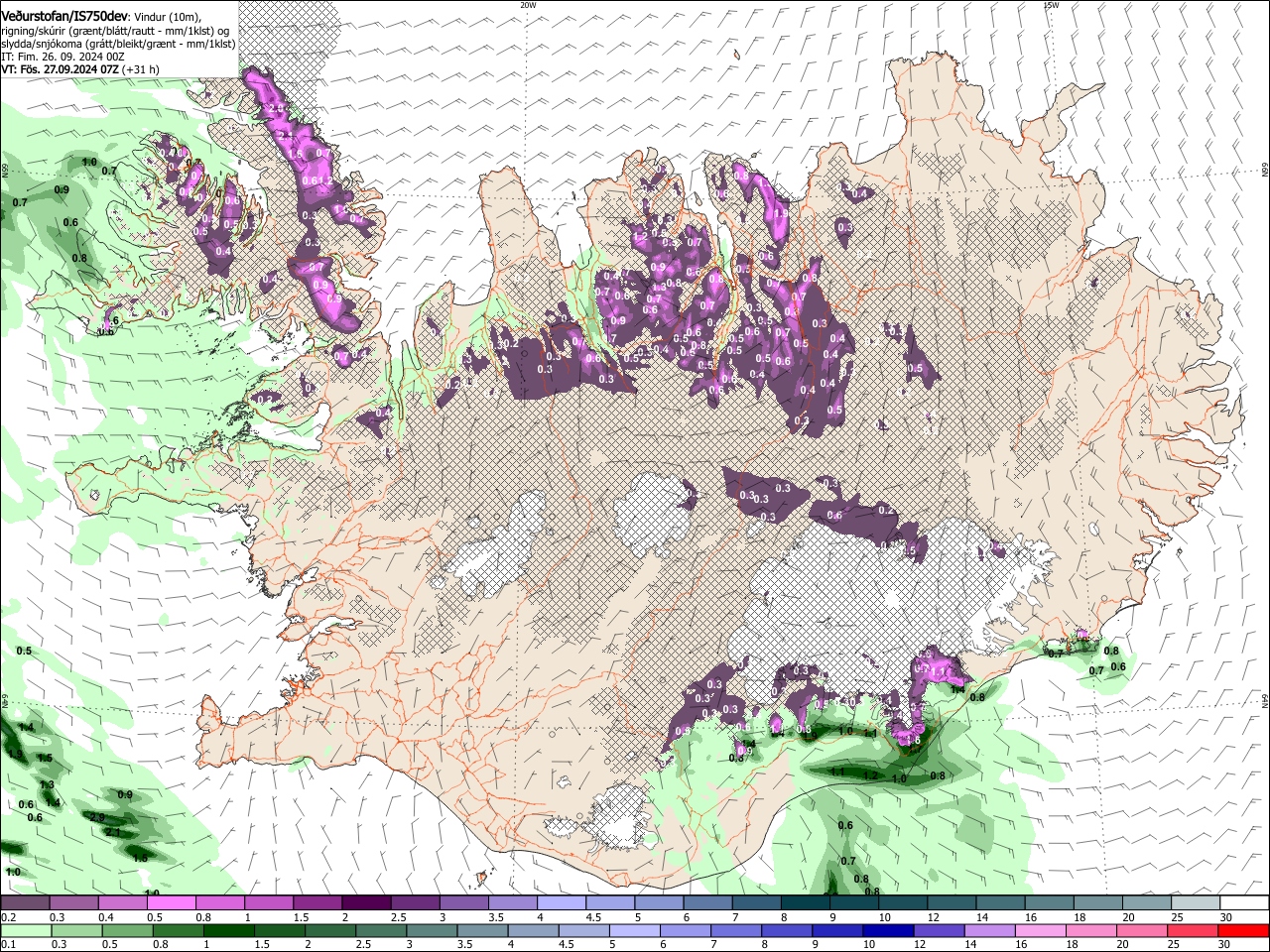Viewport: 1270px width, 952px height.
Task: Select the pale gray 25–30 upper-scale swatch
Action: [x=1197, y=903]
